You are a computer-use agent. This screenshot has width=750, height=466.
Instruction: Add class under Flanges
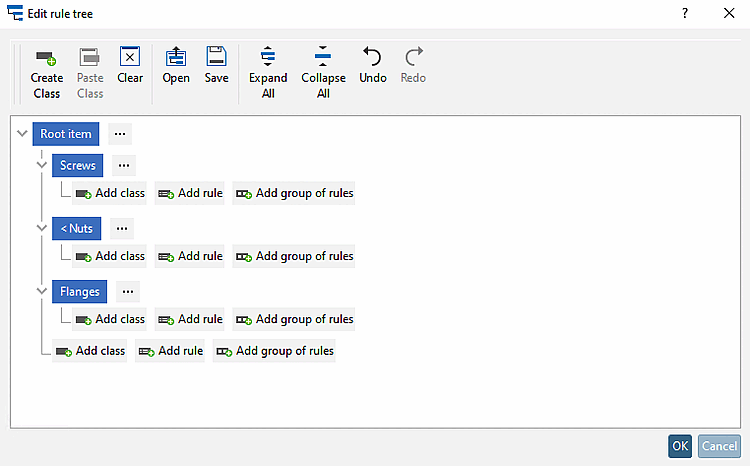click(110, 319)
